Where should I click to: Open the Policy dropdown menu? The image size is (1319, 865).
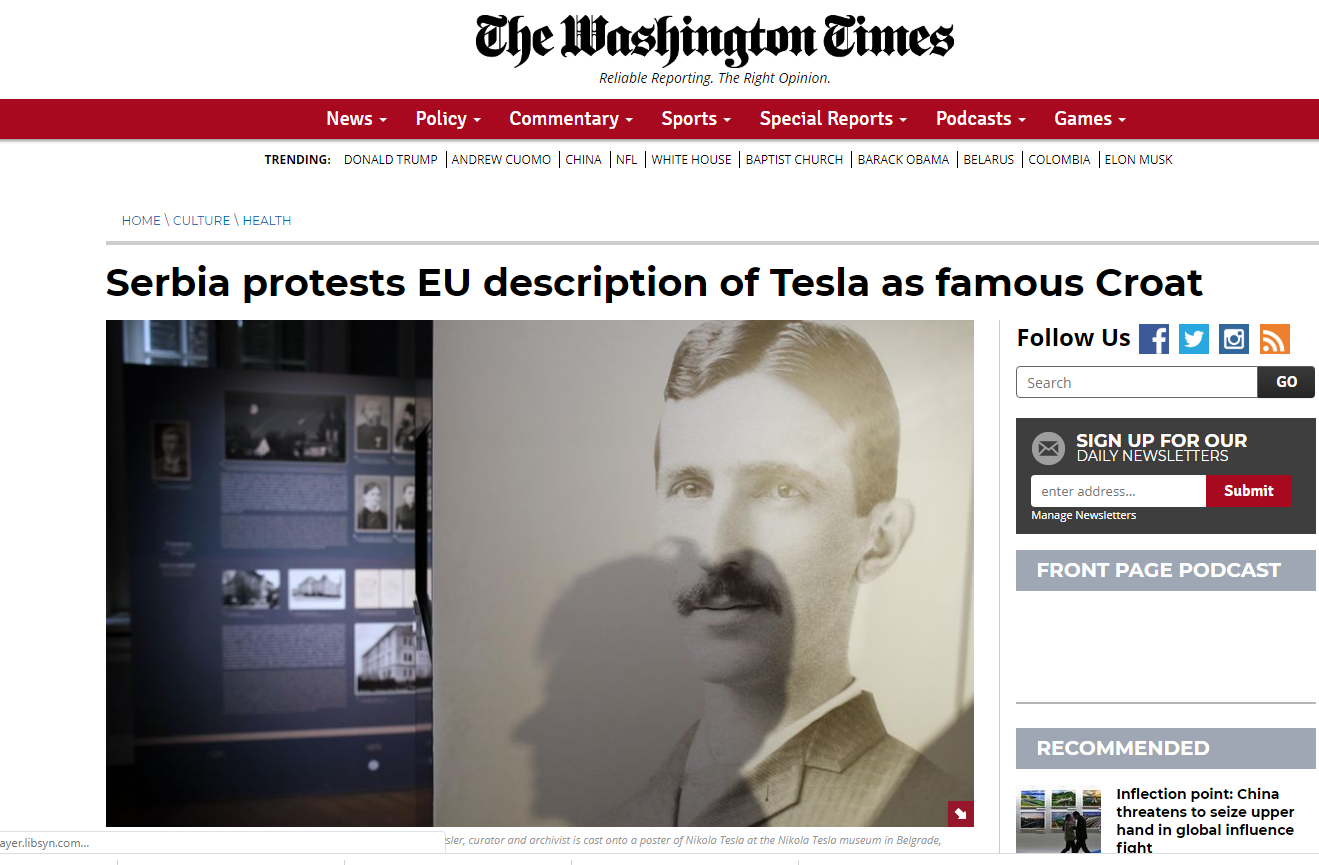(x=448, y=118)
